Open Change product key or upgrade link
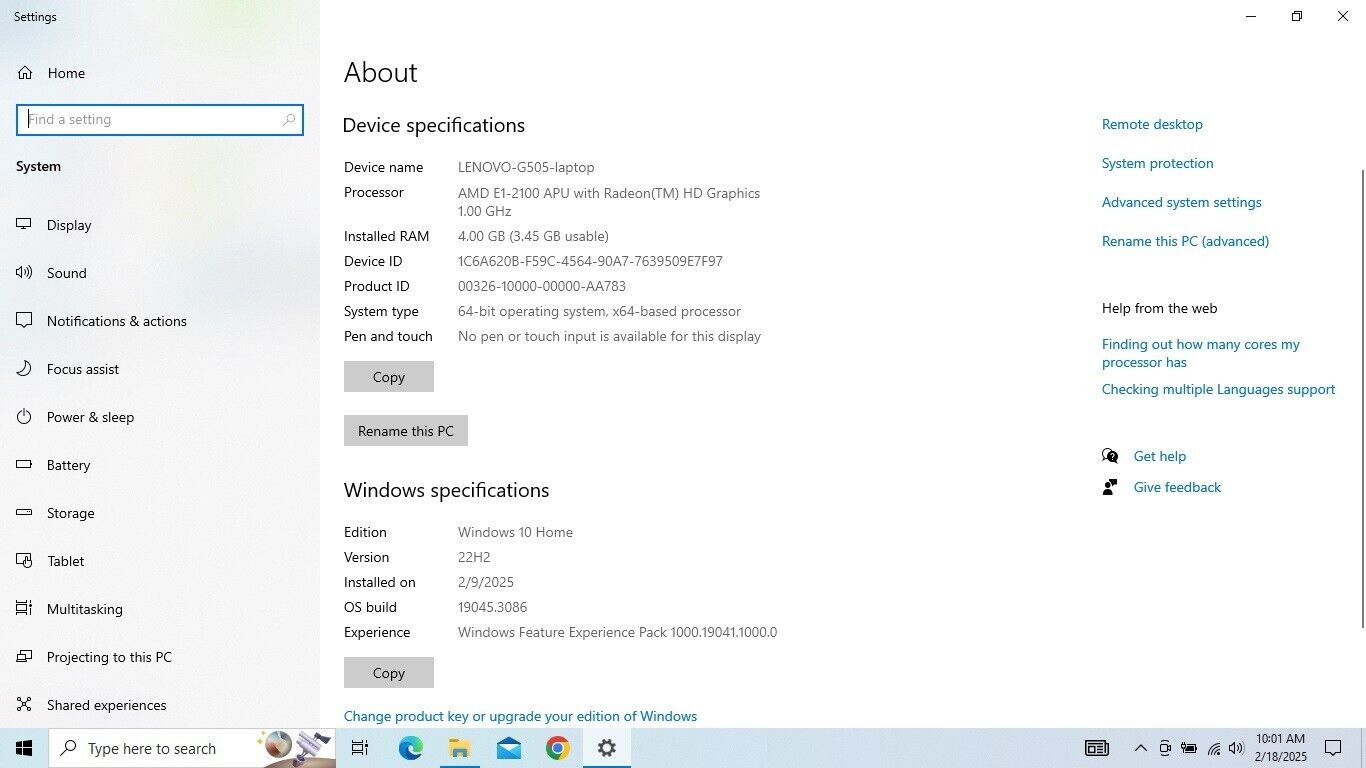The height and width of the screenshot is (768, 1366). click(520, 716)
